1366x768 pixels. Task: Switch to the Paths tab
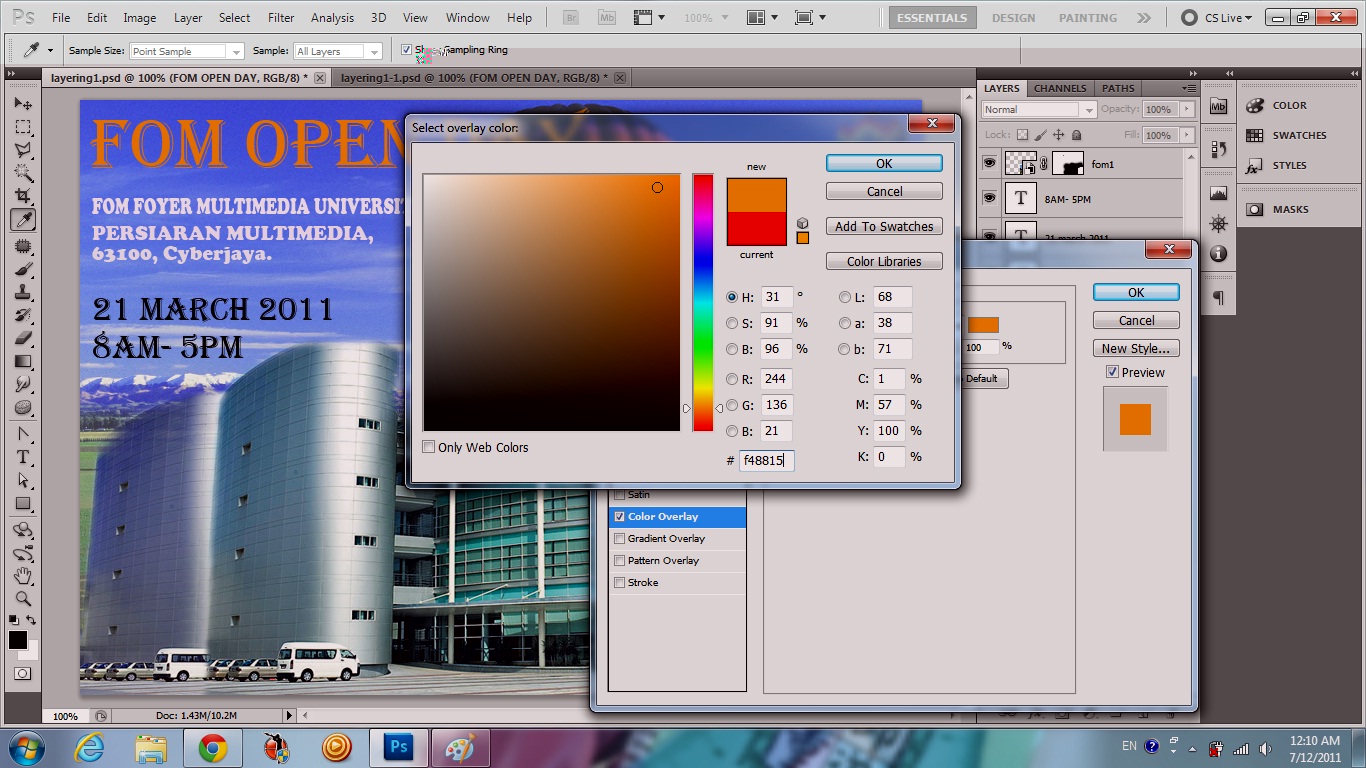pyautogui.click(x=1118, y=88)
